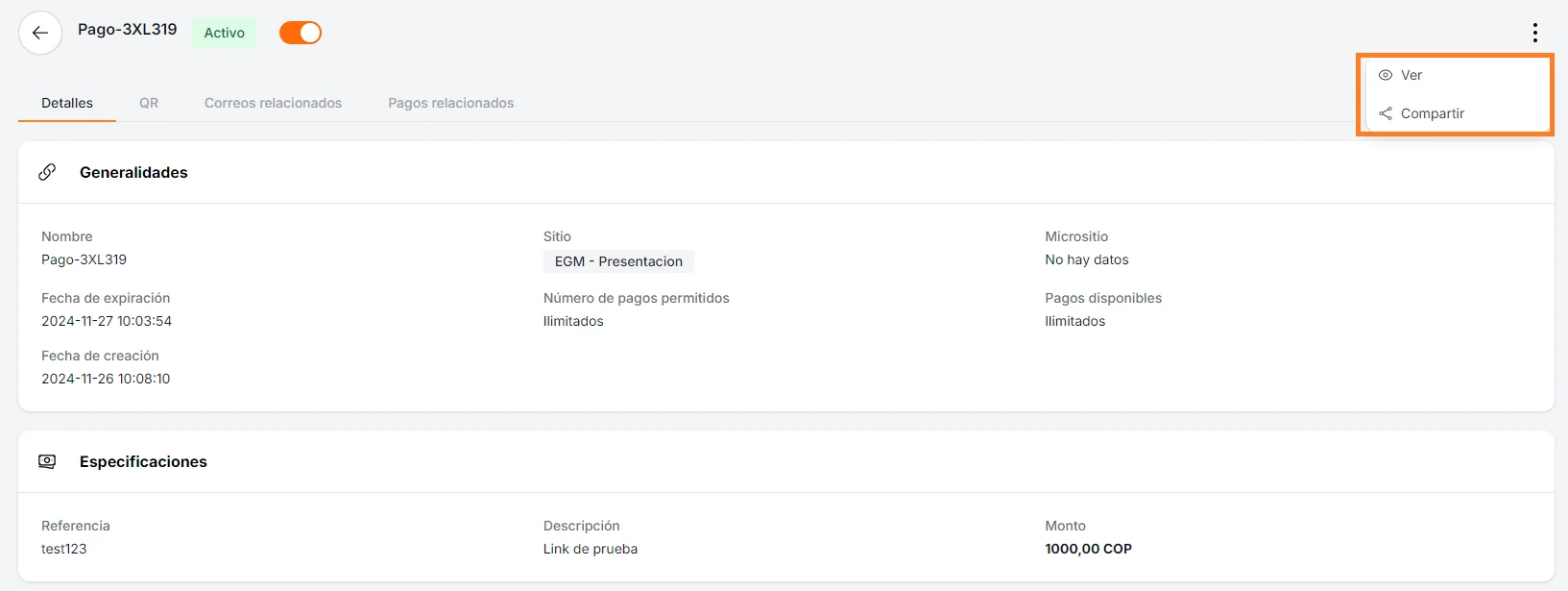Open the Pagos relacionados tab
Viewport: 1568px width, 591px height.
(450, 103)
